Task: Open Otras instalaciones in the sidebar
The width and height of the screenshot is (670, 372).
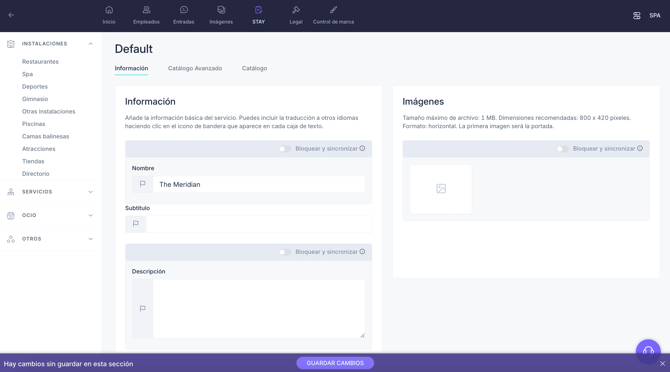Action: [48, 111]
